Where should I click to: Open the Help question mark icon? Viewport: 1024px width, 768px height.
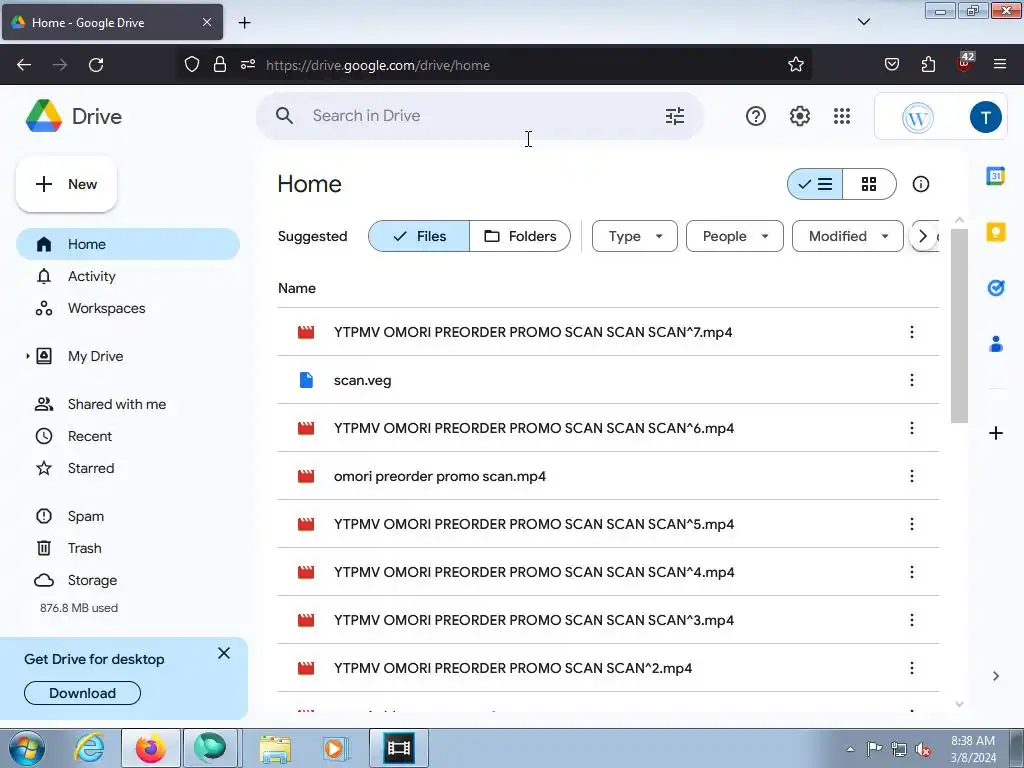pyautogui.click(x=756, y=116)
